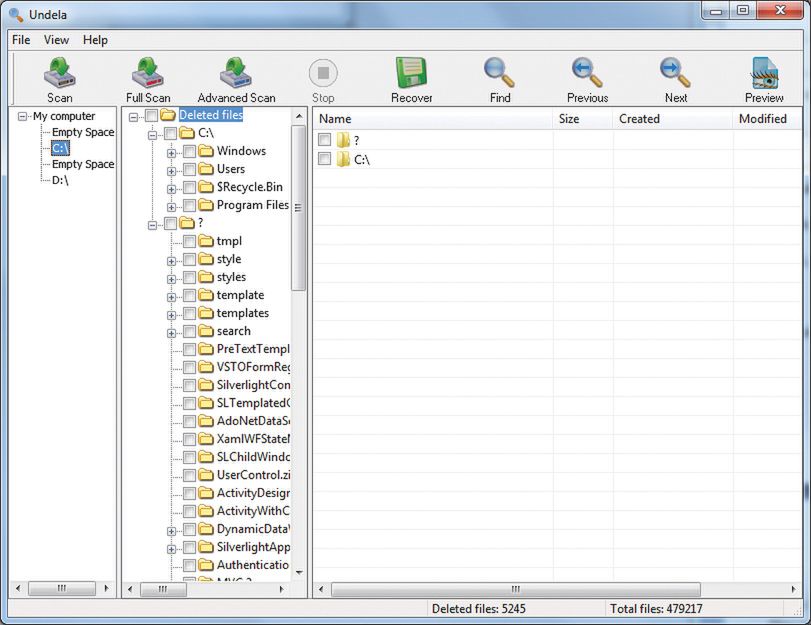Collapse the Deleted files root node
The height and width of the screenshot is (625, 811).
pos(134,116)
